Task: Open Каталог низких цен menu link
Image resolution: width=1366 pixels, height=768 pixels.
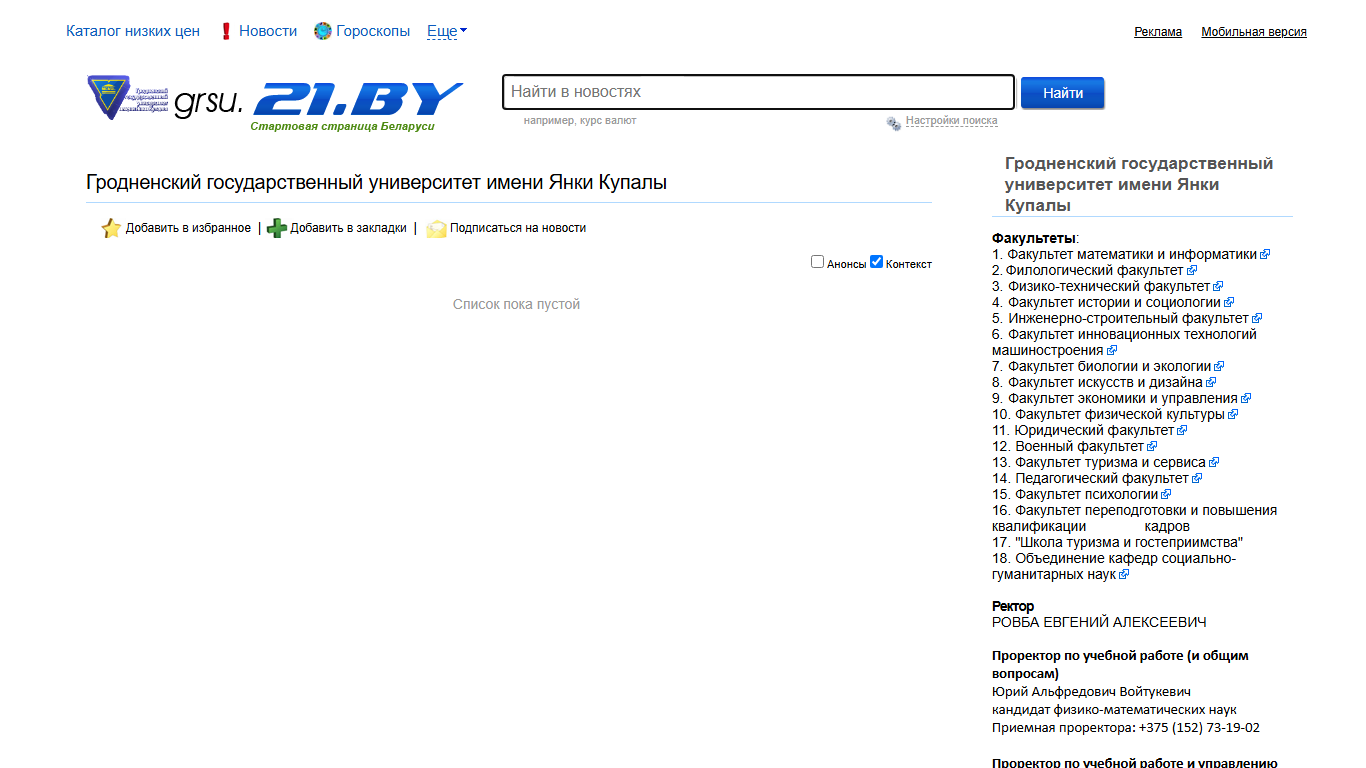Action: pyautogui.click(x=133, y=31)
